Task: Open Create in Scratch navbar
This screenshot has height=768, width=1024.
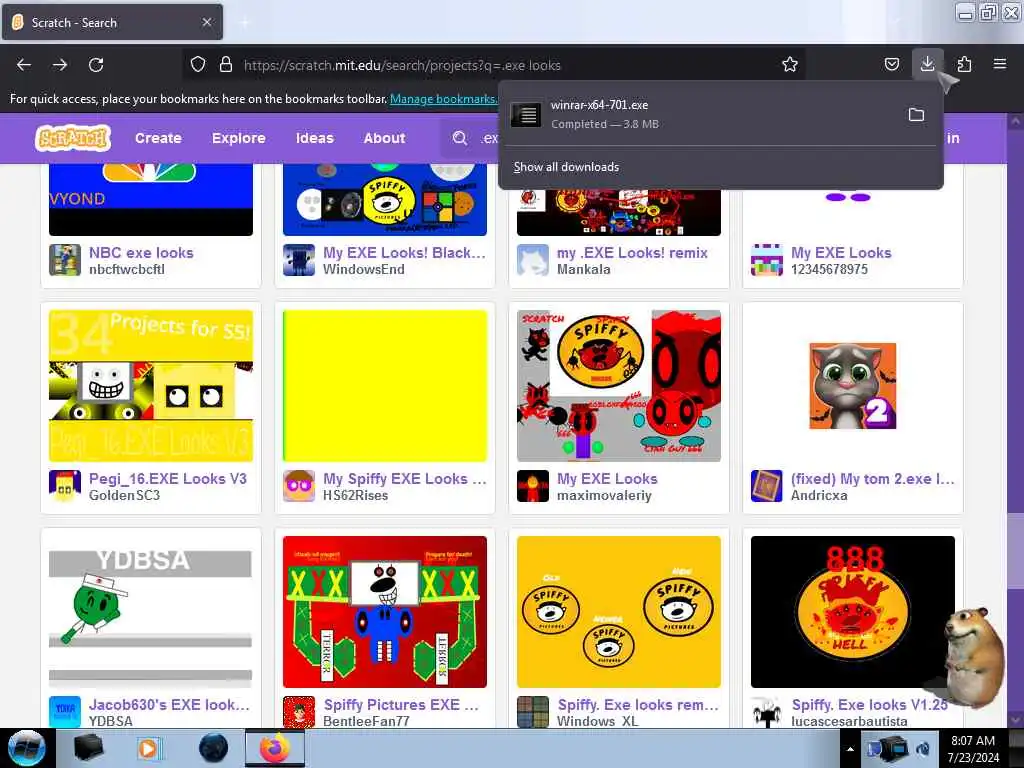Action: (158, 138)
